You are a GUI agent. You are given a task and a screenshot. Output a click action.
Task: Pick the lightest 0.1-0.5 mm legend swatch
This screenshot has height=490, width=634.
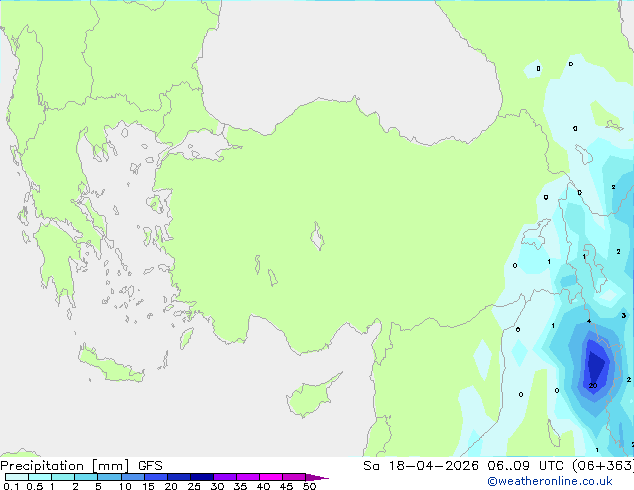(17, 477)
